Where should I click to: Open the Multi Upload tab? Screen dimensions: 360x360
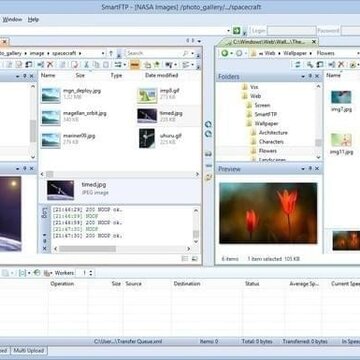[29, 350]
